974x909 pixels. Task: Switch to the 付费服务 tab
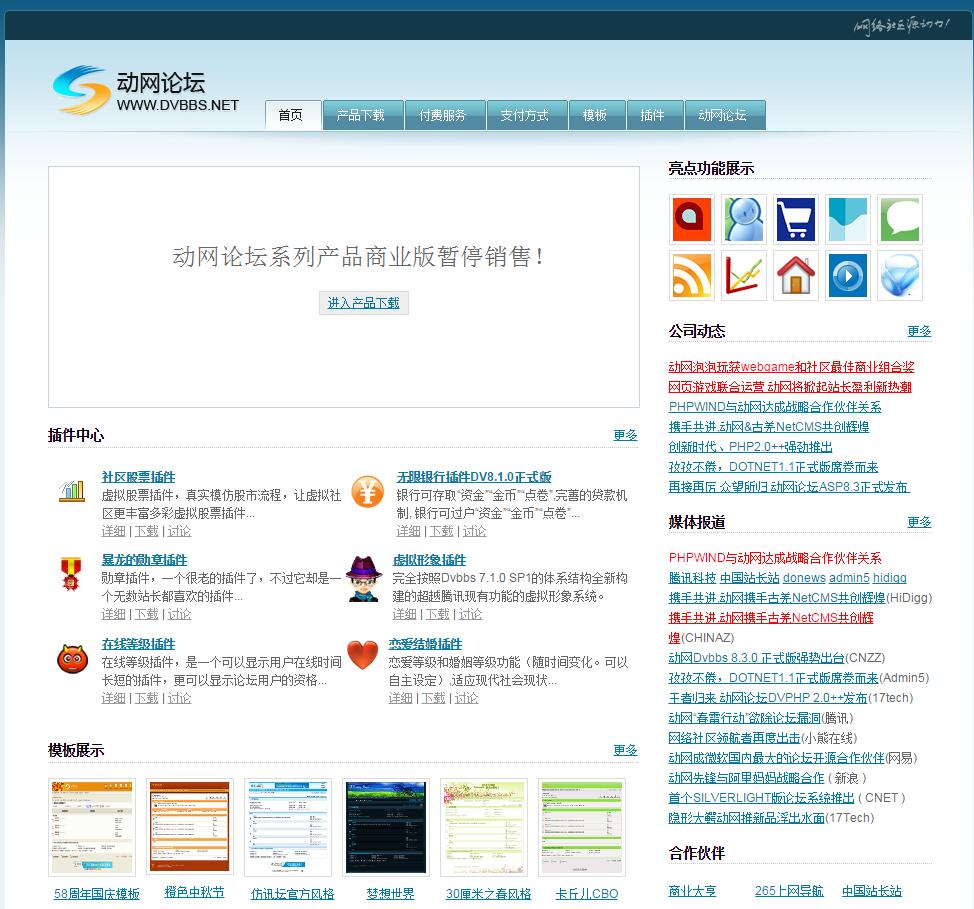click(x=445, y=115)
